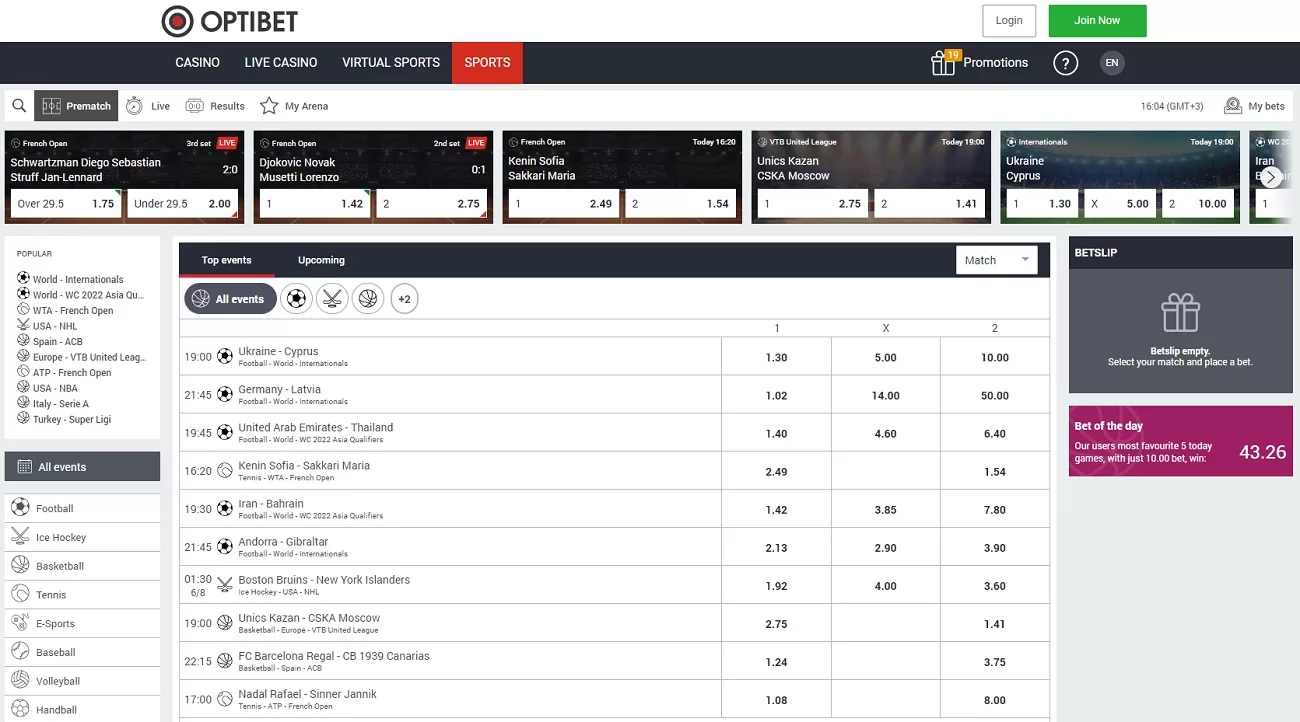Select Musetti odds 2.75 in live card

coord(431,203)
